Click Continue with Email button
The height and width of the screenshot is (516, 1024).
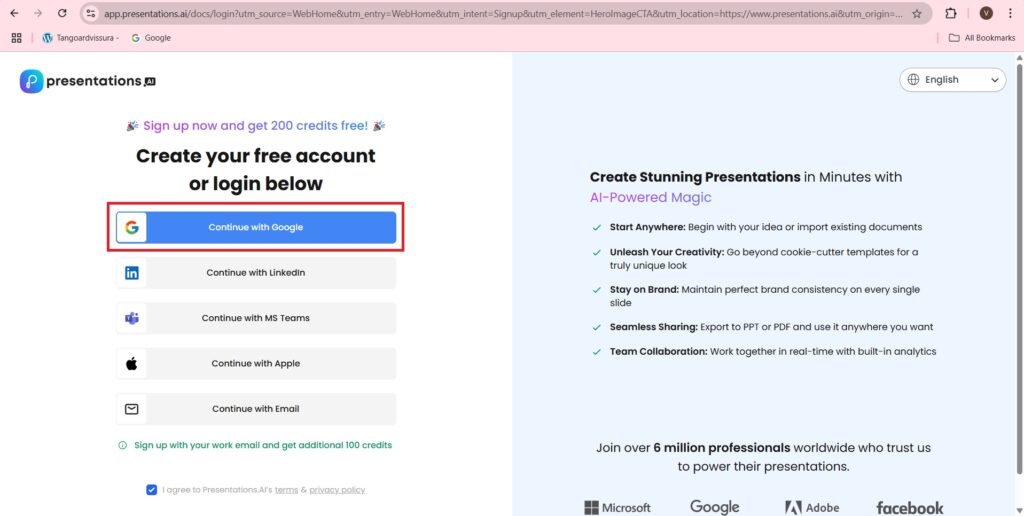[x=256, y=409]
